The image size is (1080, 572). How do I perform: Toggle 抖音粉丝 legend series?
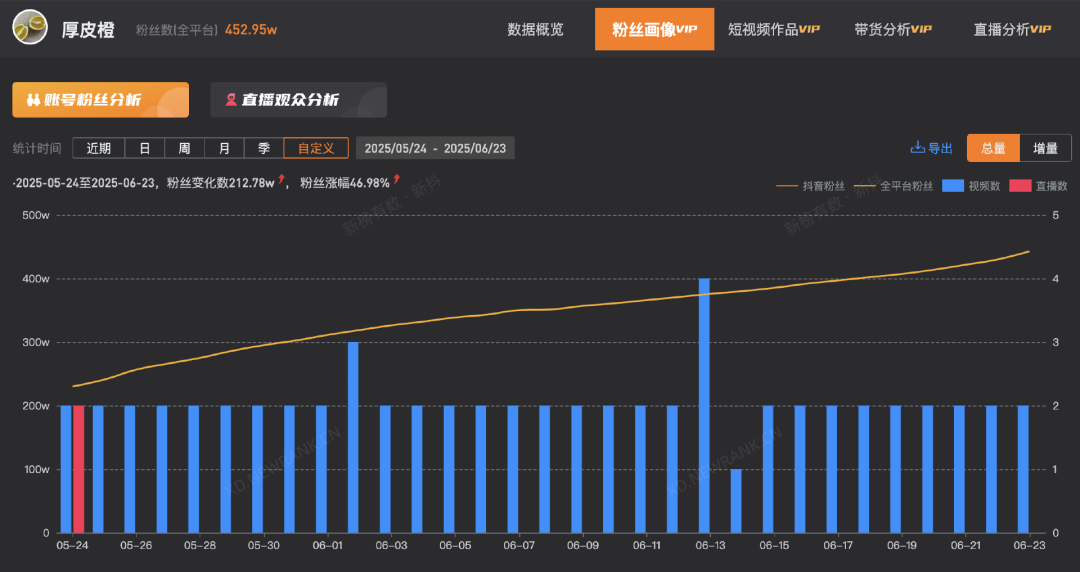point(811,186)
